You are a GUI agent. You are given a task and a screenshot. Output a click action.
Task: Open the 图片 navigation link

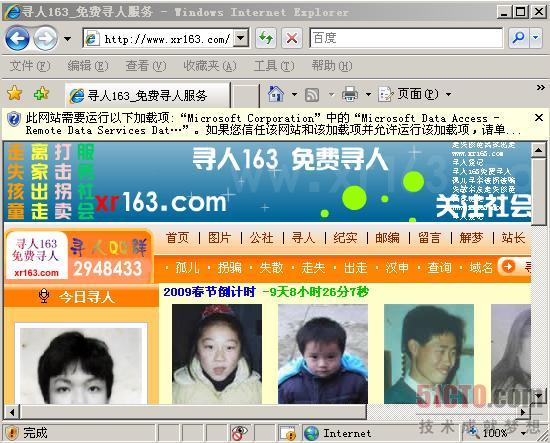(x=220, y=238)
